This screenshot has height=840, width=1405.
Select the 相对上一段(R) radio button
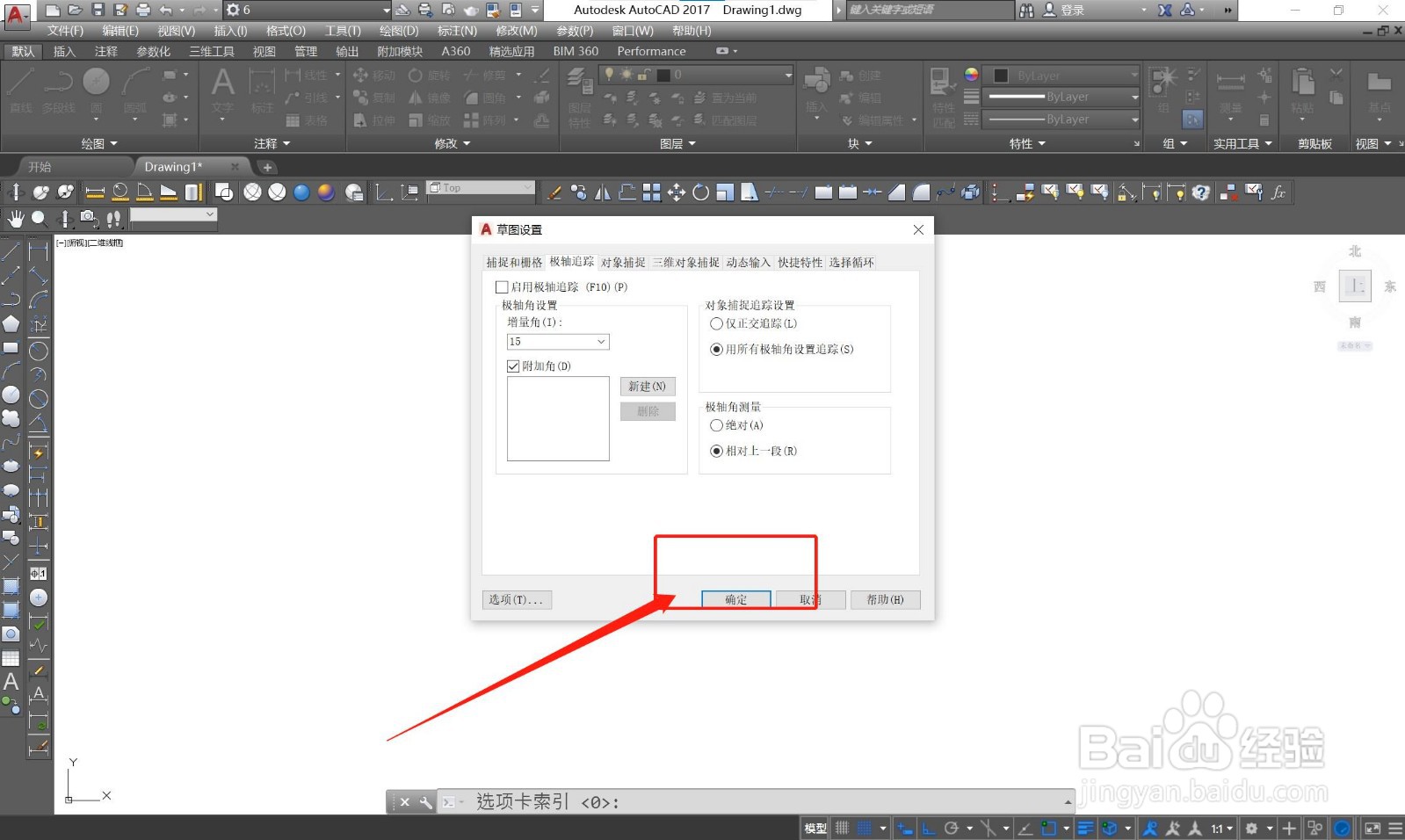[x=716, y=451]
